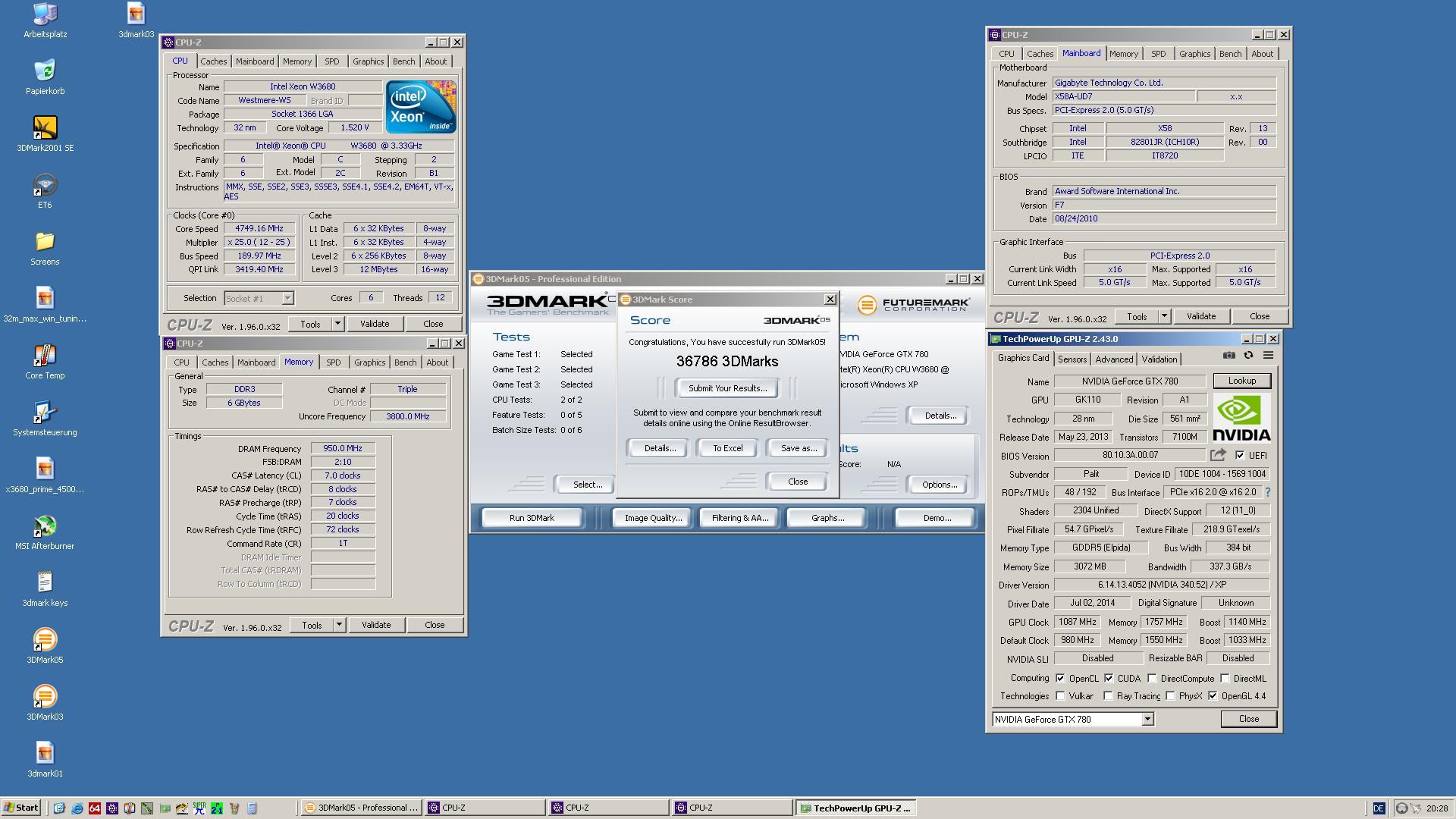This screenshot has width=1456, height=819.
Task: Click the DE language indicator in tray
Action: pos(1378,808)
